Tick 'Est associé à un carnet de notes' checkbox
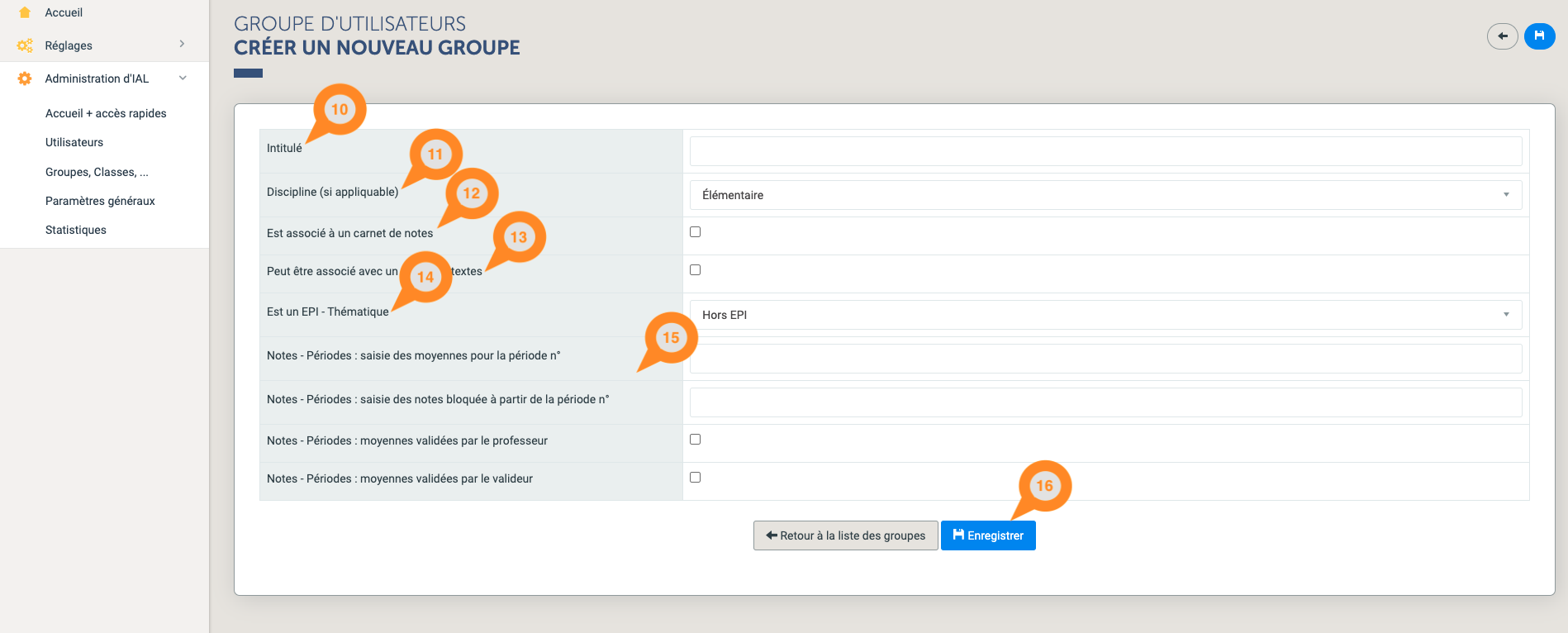 click(x=695, y=232)
